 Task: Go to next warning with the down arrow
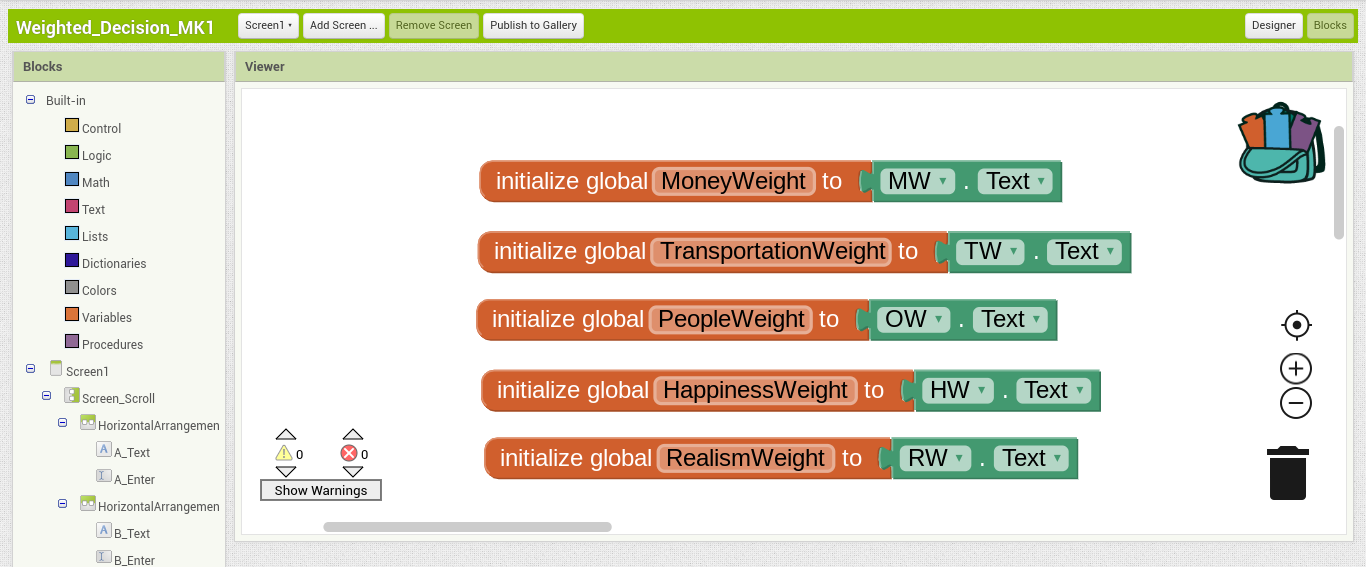[286, 471]
